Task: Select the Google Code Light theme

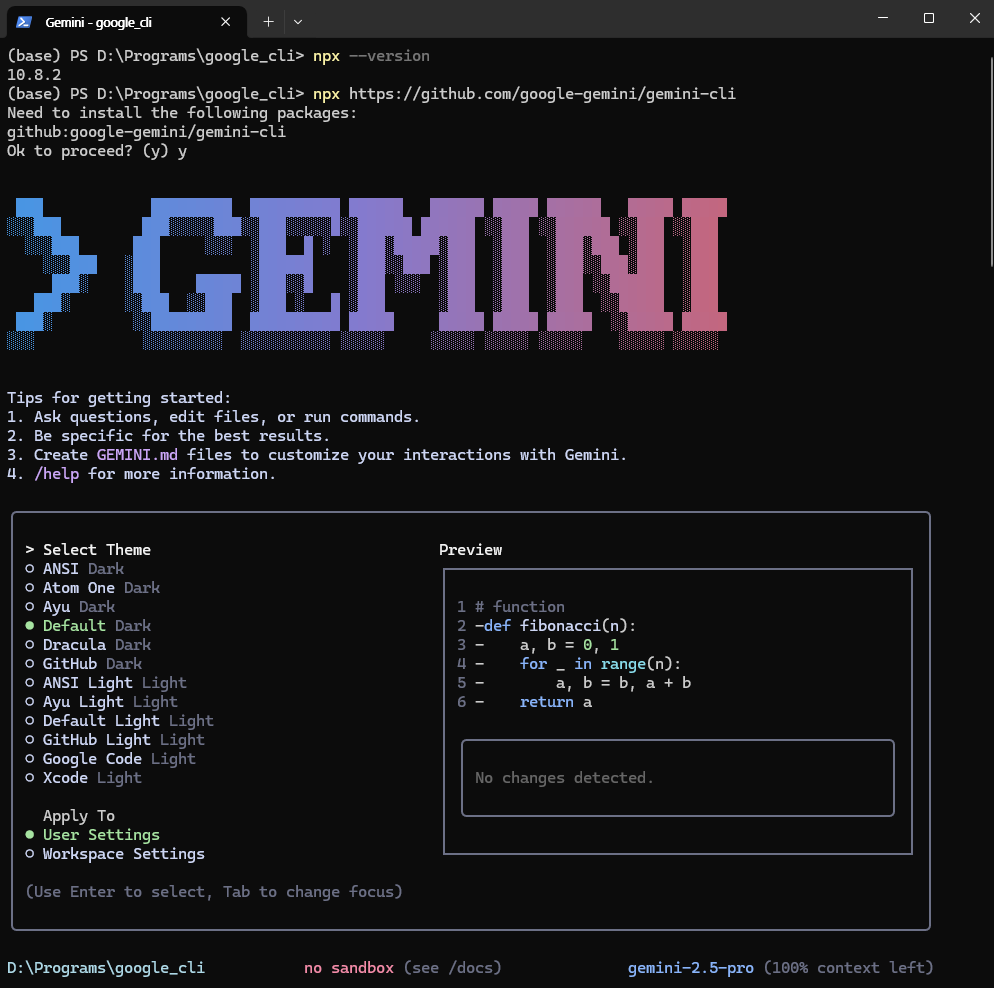Action: (x=110, y=759)
